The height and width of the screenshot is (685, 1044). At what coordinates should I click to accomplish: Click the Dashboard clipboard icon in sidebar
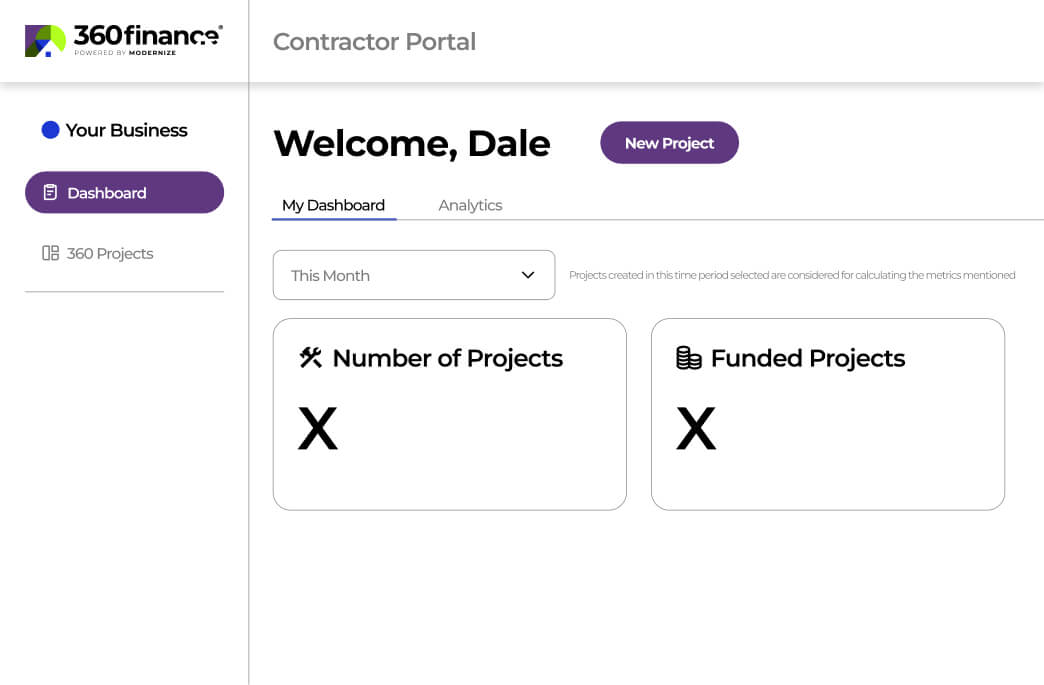point(50,193)
